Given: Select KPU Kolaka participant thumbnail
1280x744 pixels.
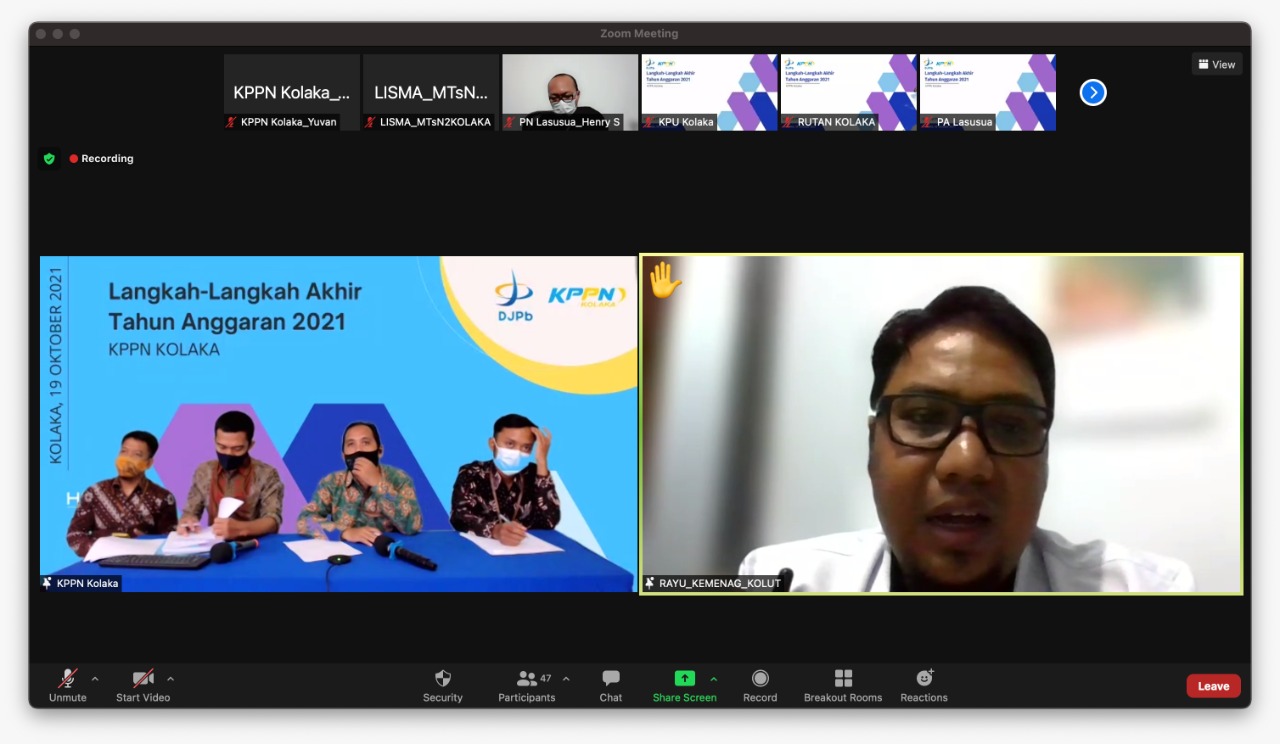Looking at the screenshot, I should tap(709, 92).
